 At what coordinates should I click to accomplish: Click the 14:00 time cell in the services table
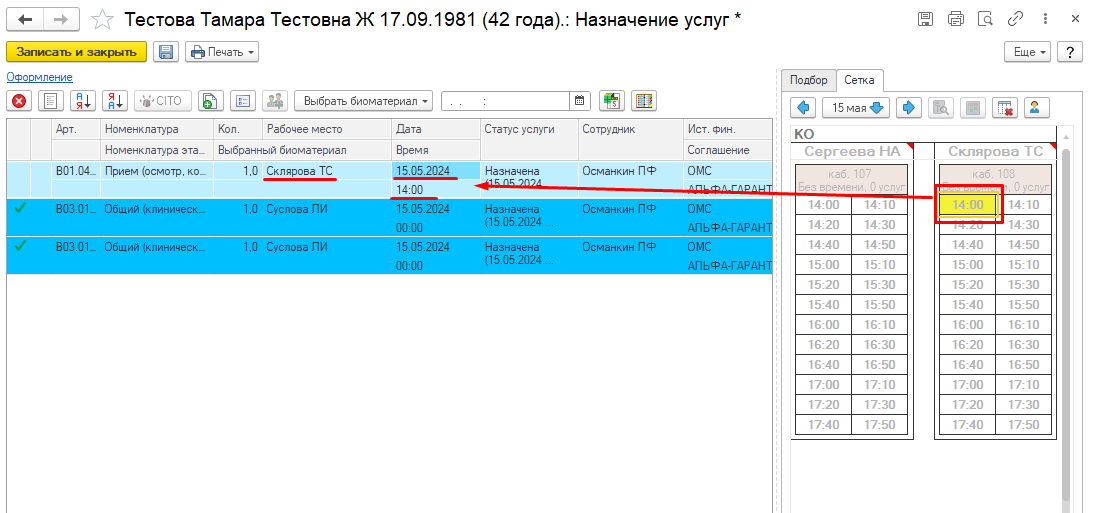[x=436, y=189]
